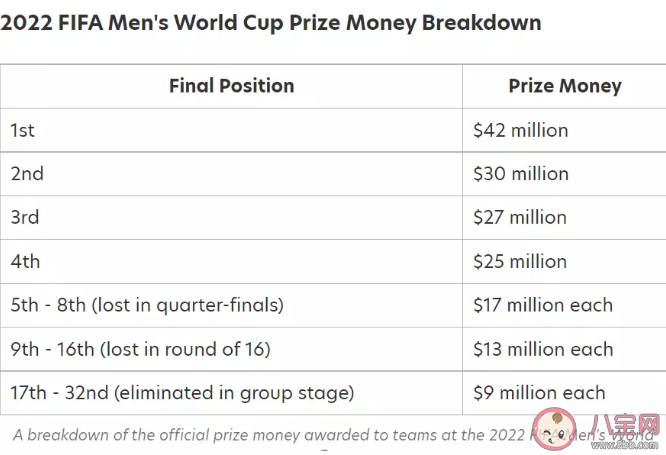The image size is (666, 455).
Task: Select the Prize Money column header
Action: click(x=564, y=86)
